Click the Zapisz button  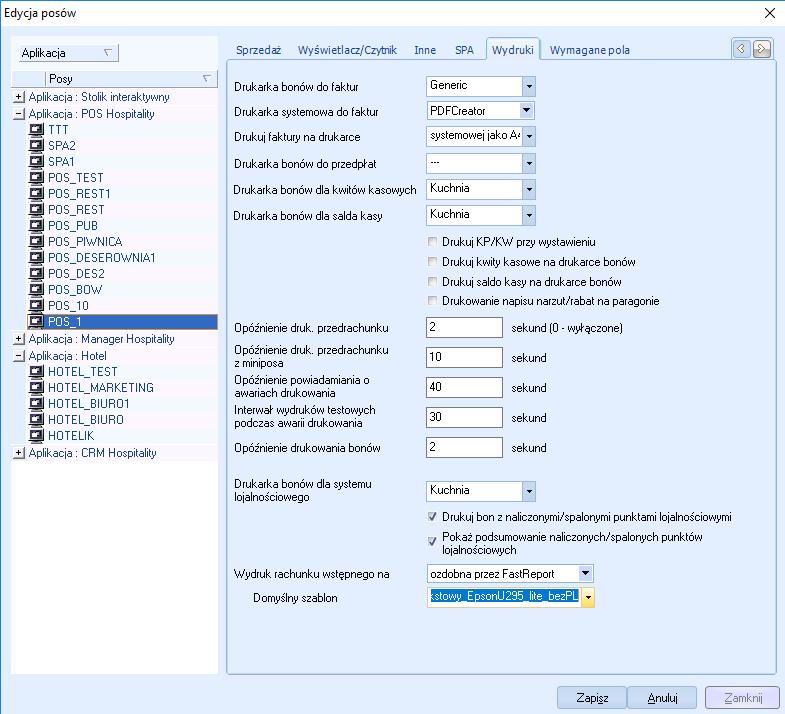click(x=592, y=697)
